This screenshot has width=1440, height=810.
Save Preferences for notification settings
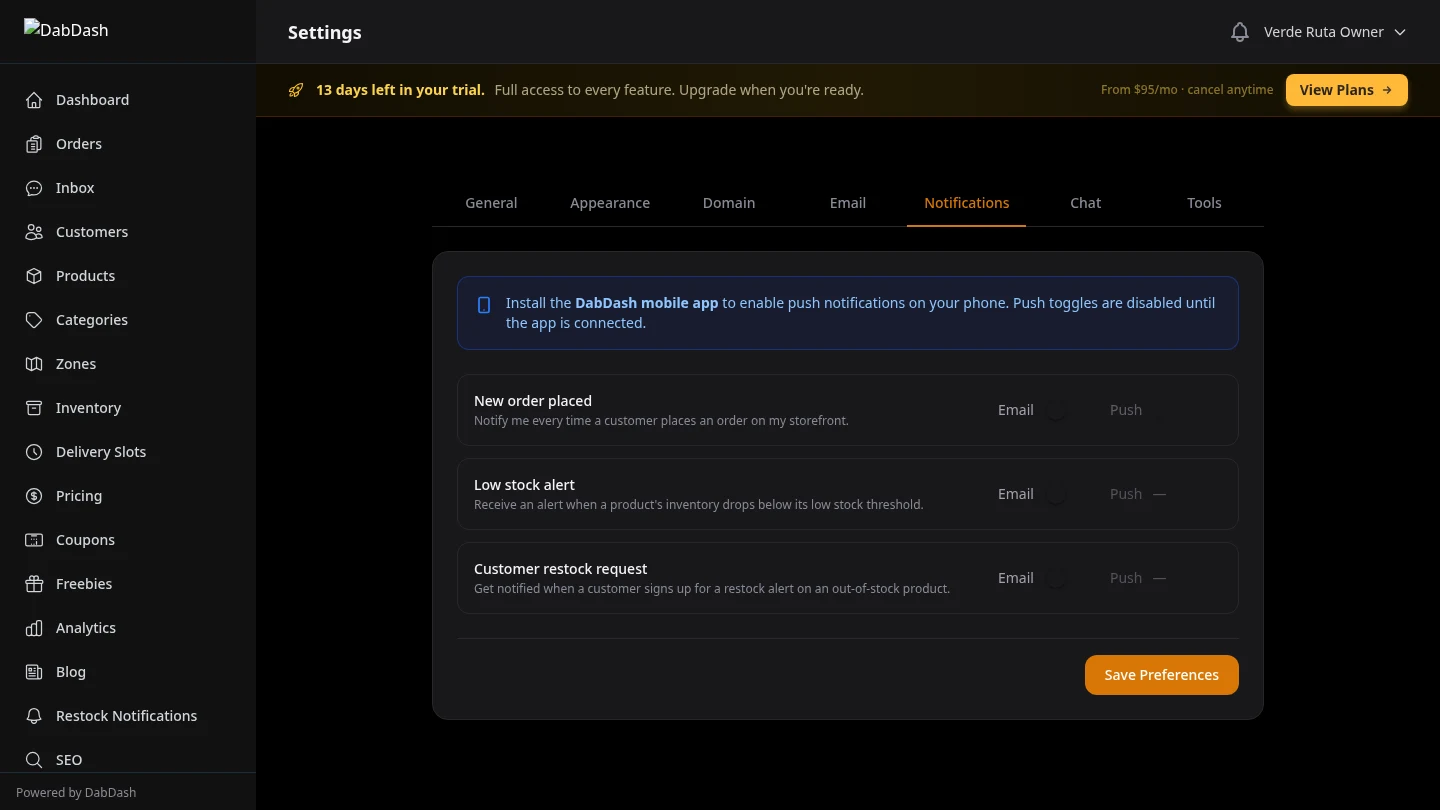[1161, 675]
